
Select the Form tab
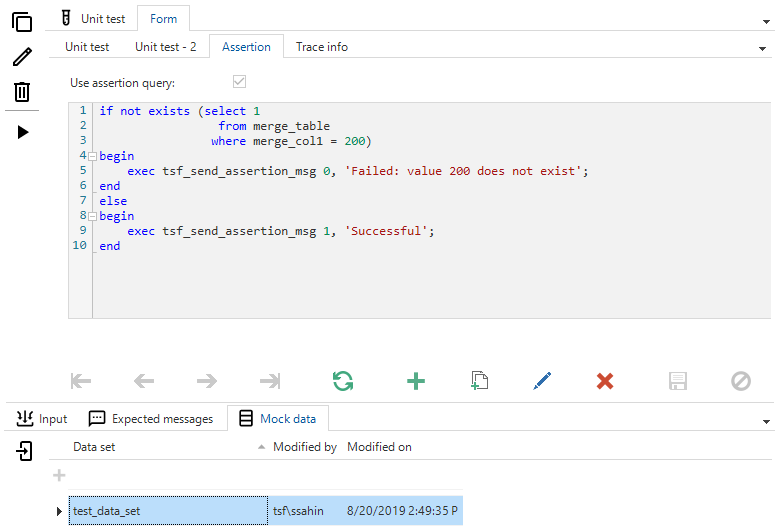pyautogui.click(x=163, y=19)
